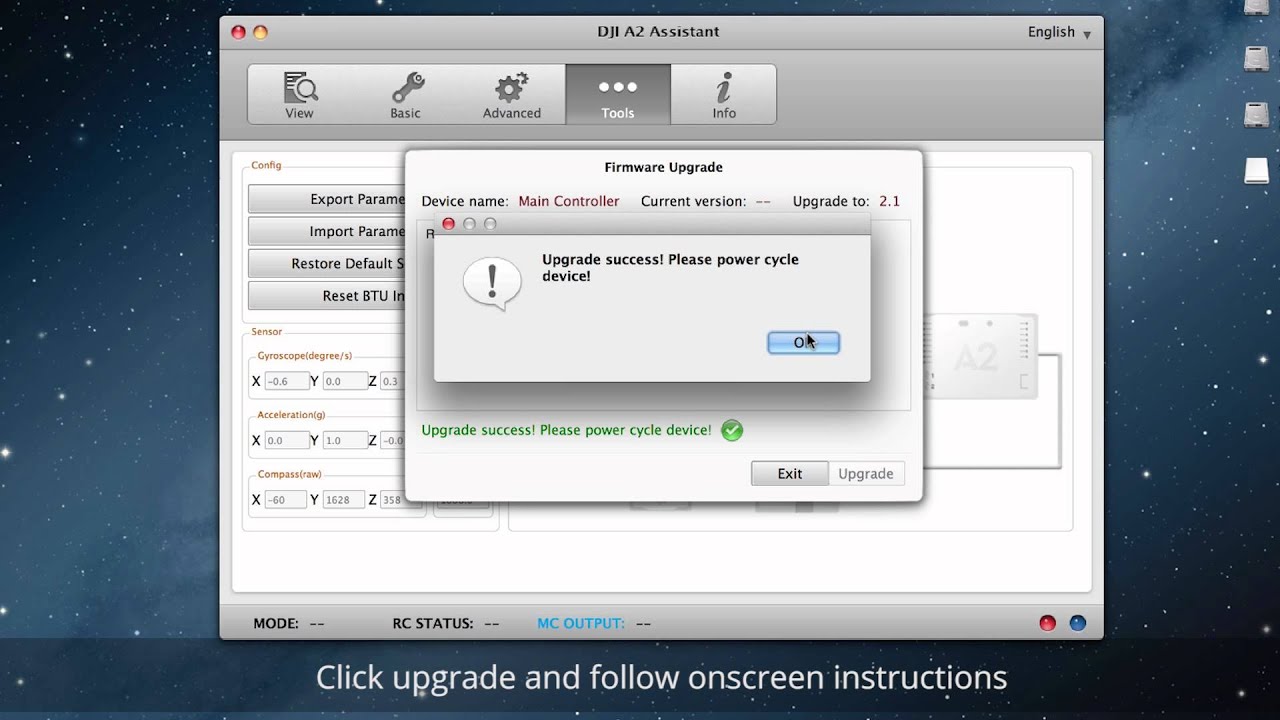Click the red status indicator light
The image size is (1280, 720).
(1048, 623)
